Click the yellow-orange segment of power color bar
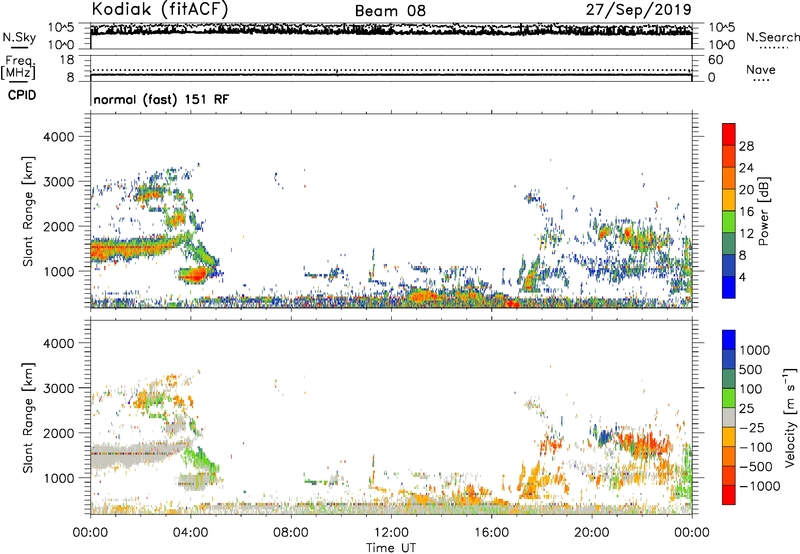800x554 pixels. click(729, 200)
